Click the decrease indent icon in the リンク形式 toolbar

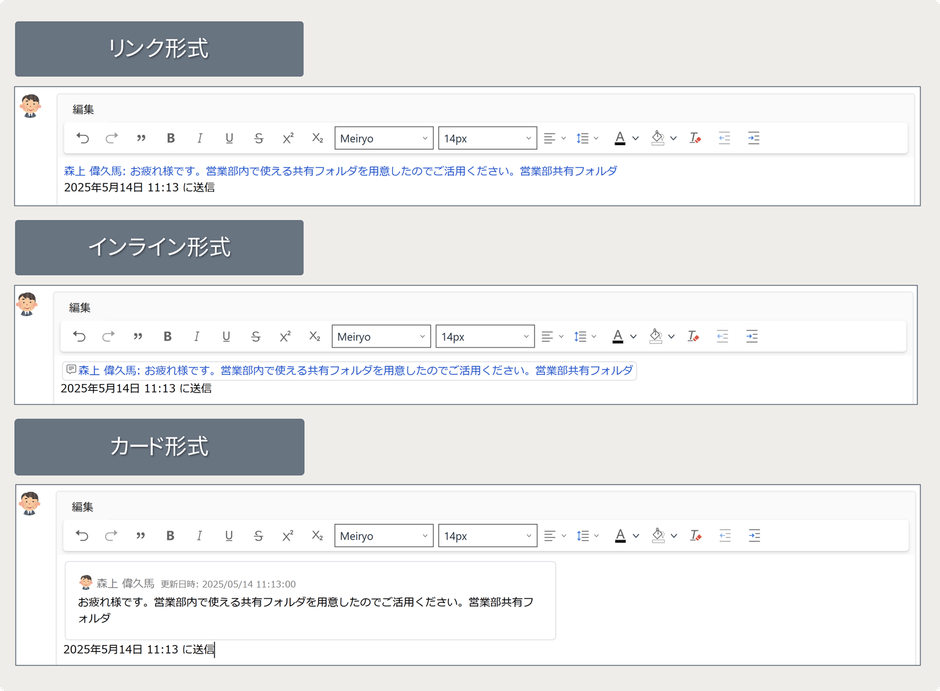point(723,137)
